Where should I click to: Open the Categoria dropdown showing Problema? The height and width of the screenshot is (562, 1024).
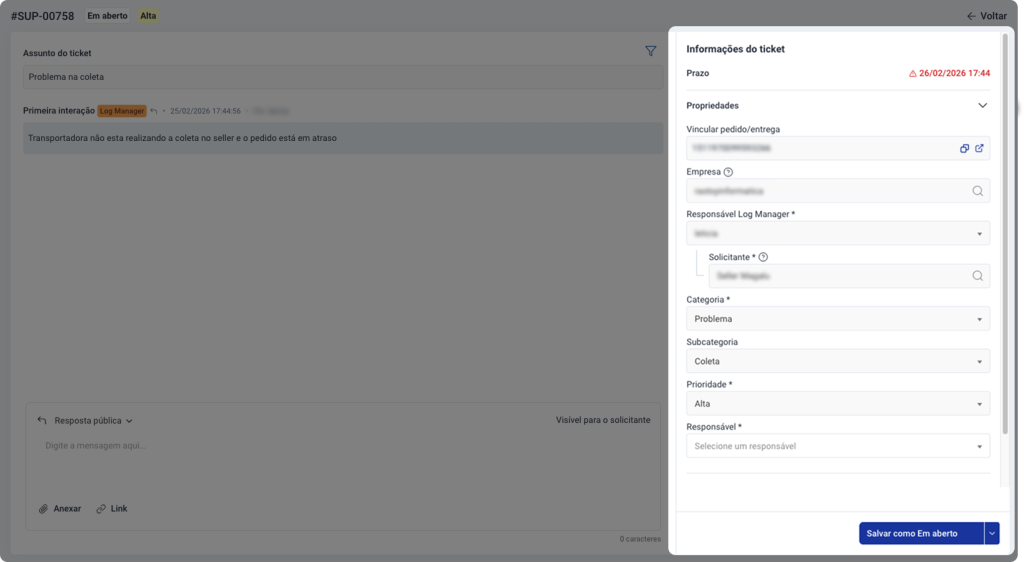(x=838, y=319)
